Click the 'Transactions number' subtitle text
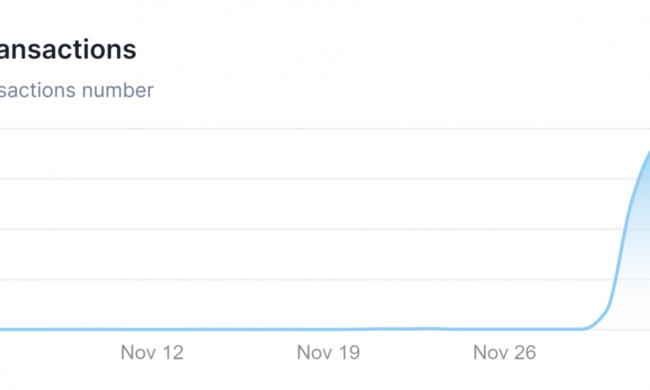Screen dimensions: 650x390 pos(77,90)
